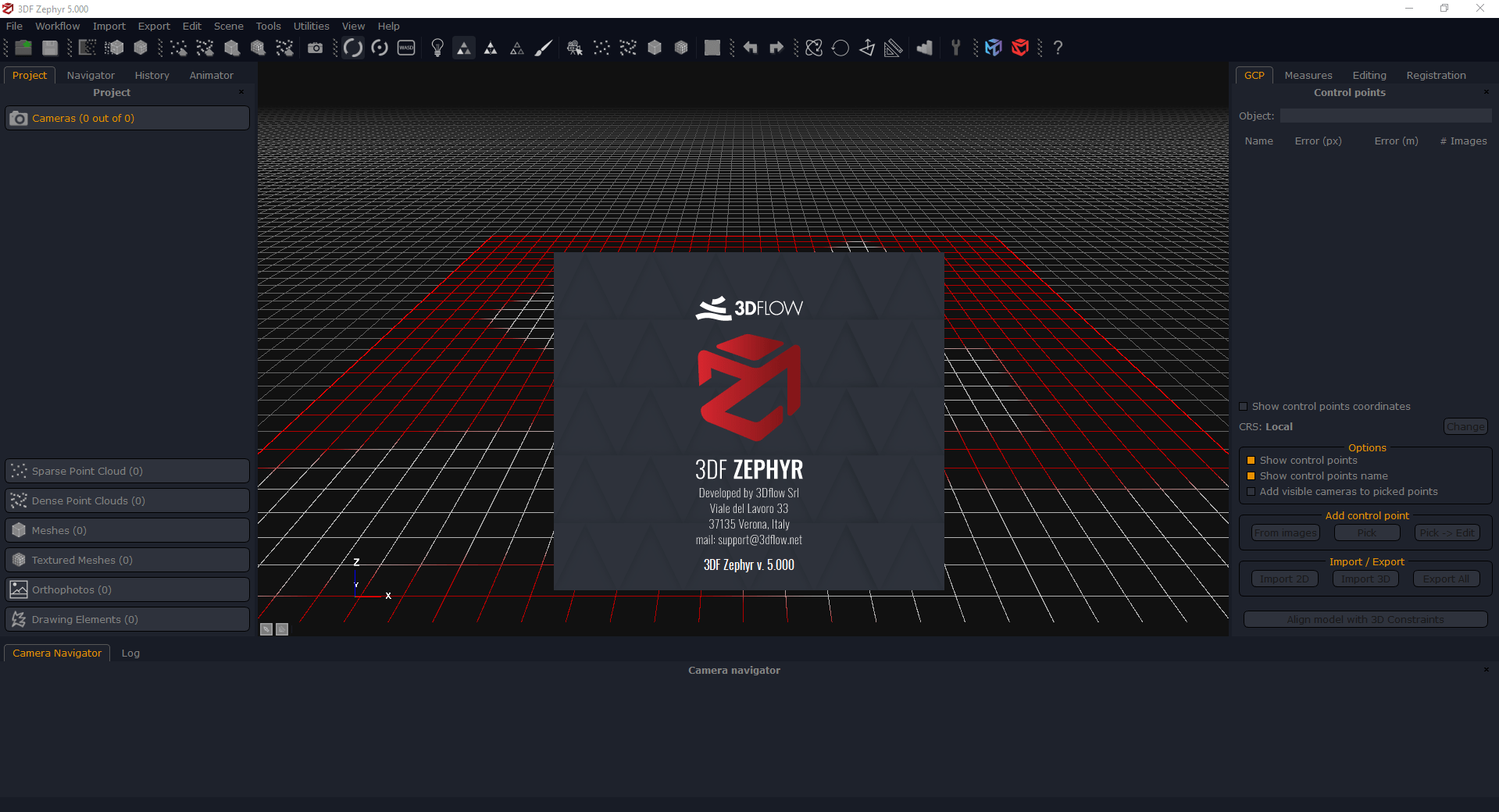
Task: Click the Pick -> Edit button
Action: pos(1447,533)
